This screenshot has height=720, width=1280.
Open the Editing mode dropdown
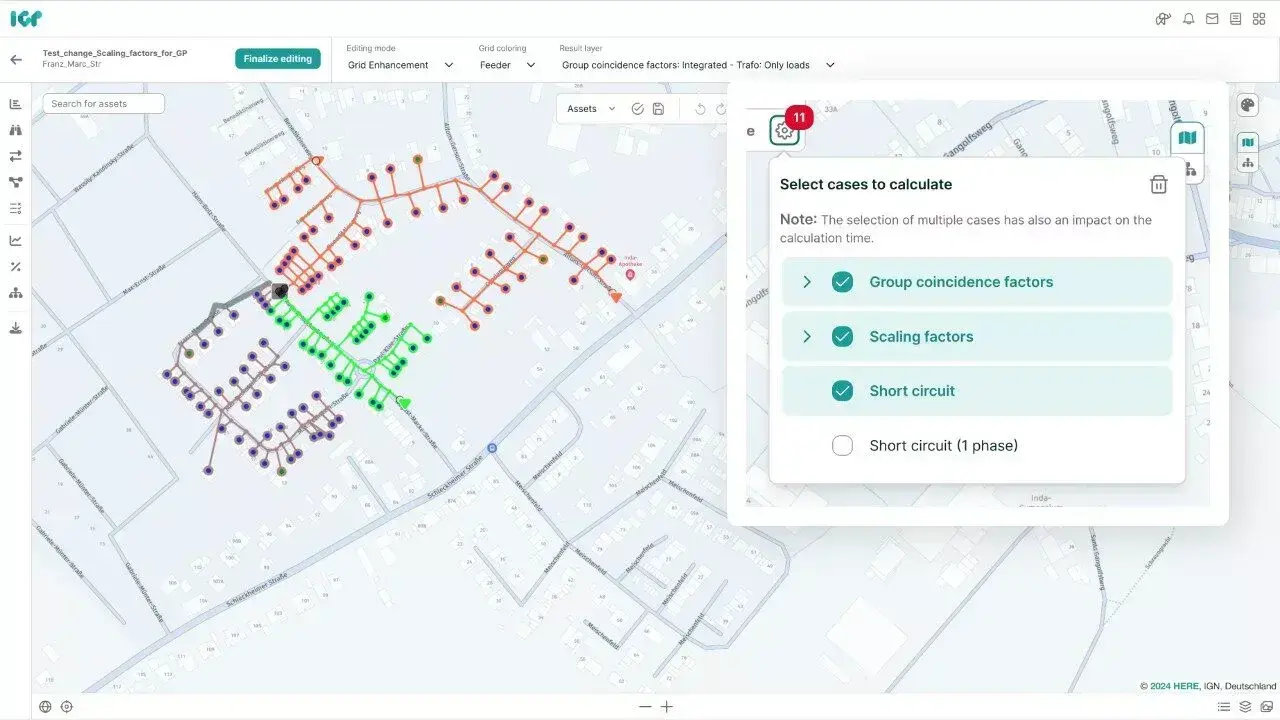tap(400, 65)
